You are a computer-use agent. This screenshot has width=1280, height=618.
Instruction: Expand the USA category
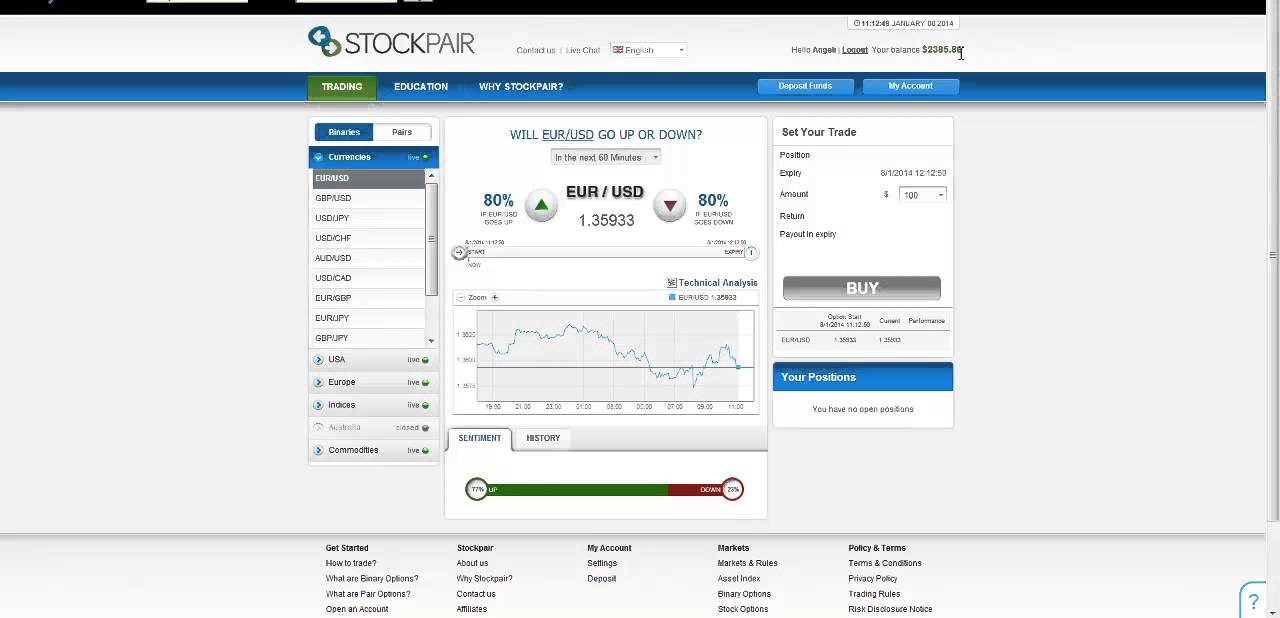pos(374,359)
